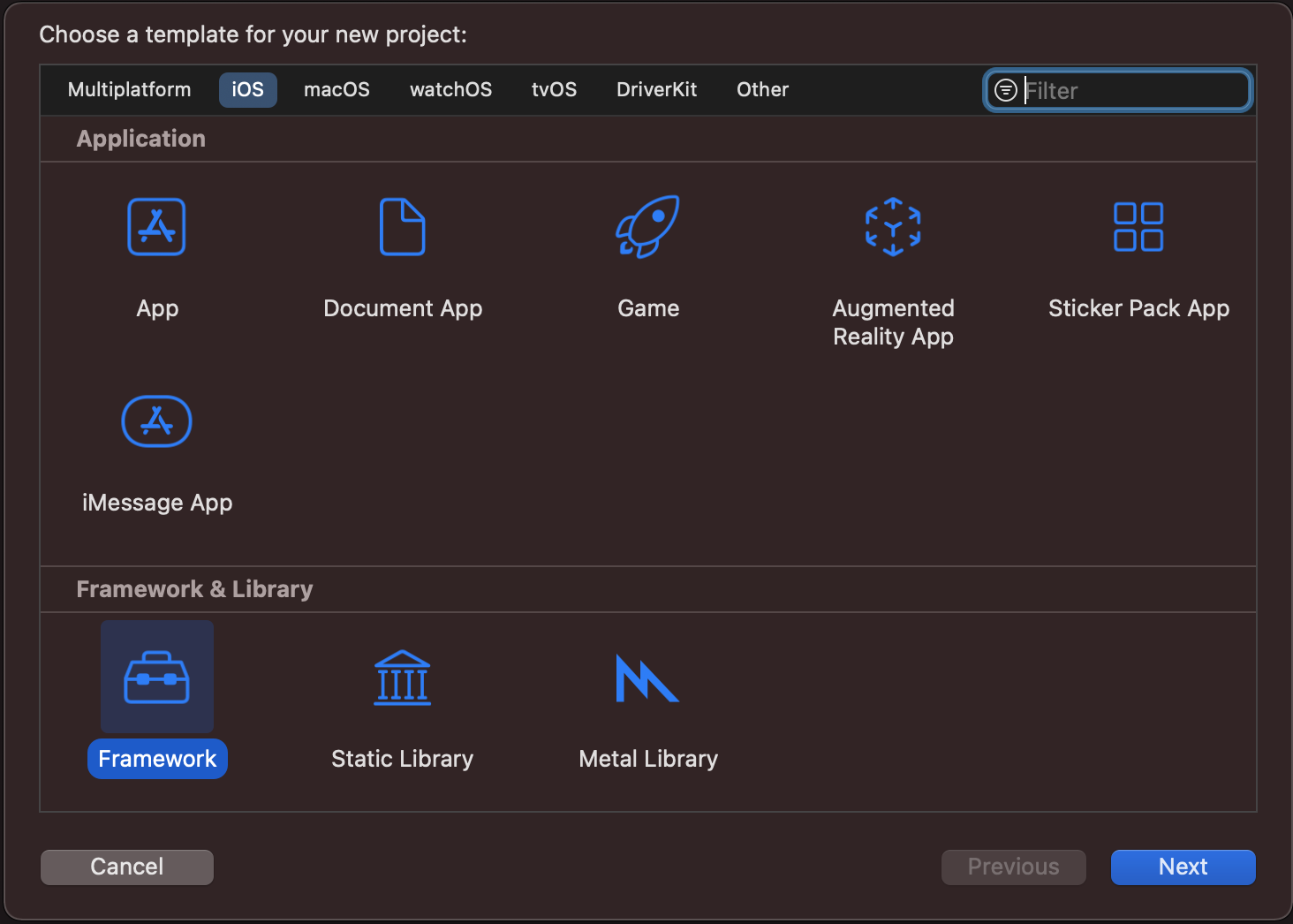The image size is (1293, 924).
Task: Switch to the Multiplatform tab
Action: tap(130, 90)
